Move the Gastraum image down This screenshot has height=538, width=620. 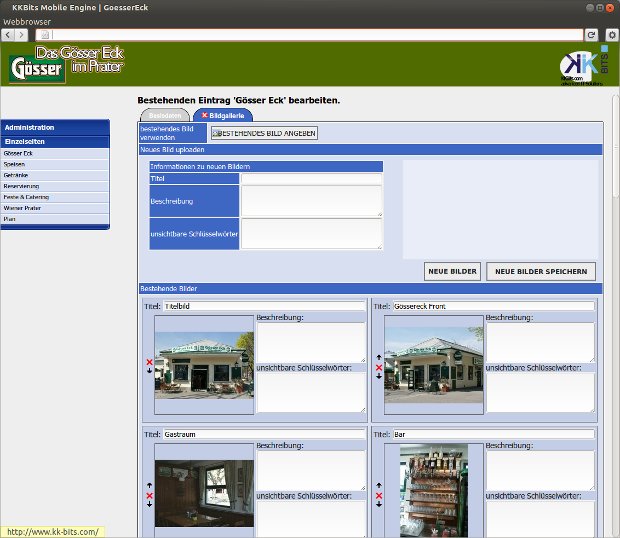[149, 504]
